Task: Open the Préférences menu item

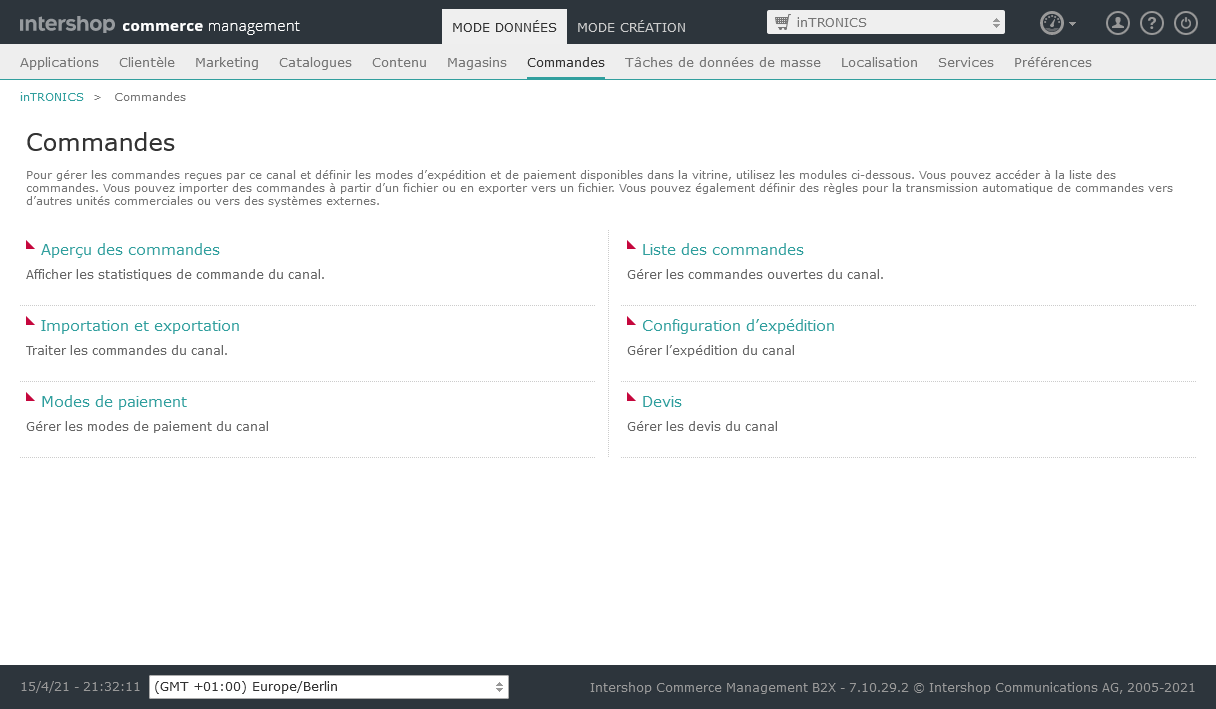Action: point(1052,62)
